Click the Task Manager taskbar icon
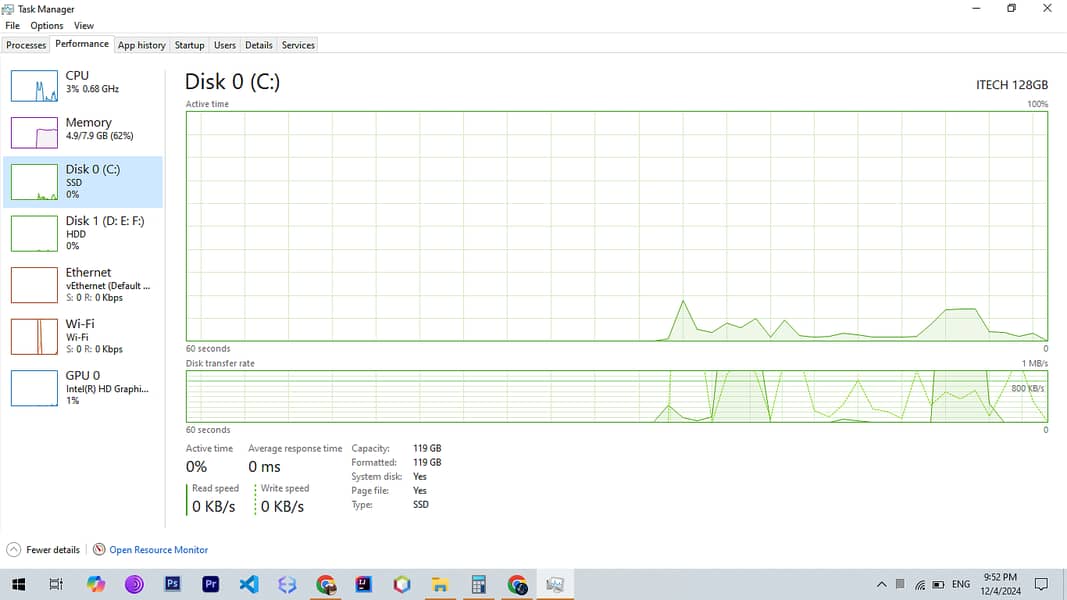 (x=555, y=584)
